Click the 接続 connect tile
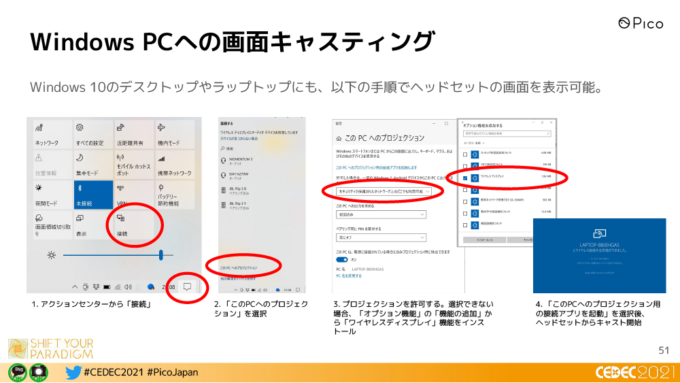680x383 pixels. click(x=134, y=225)
